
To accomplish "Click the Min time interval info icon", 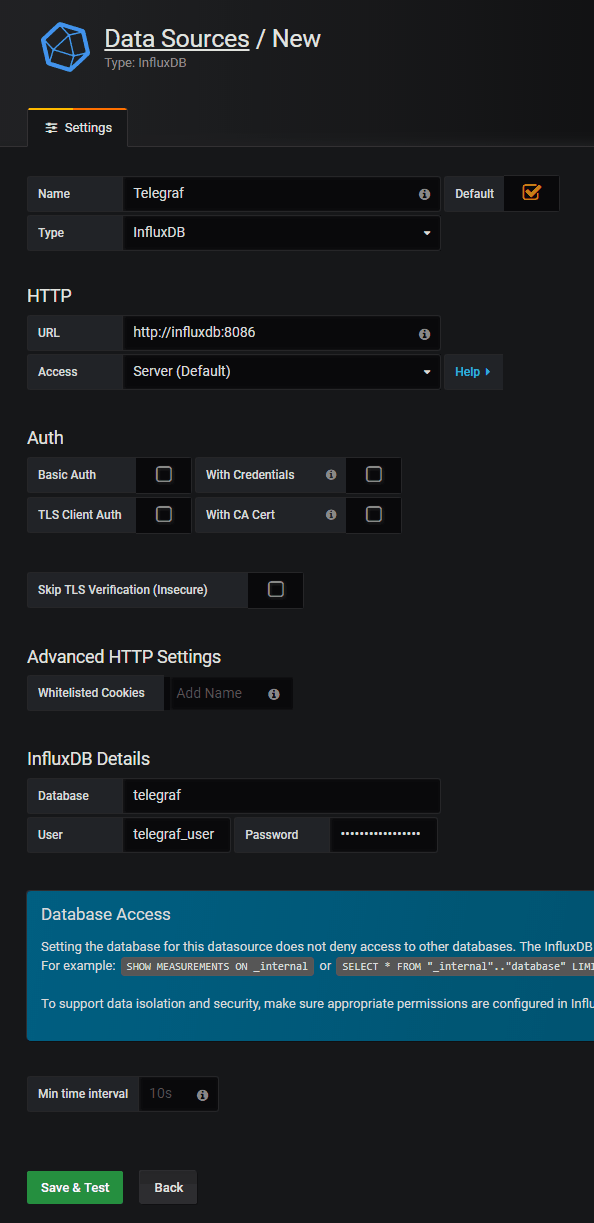I will pos(202,1095).
